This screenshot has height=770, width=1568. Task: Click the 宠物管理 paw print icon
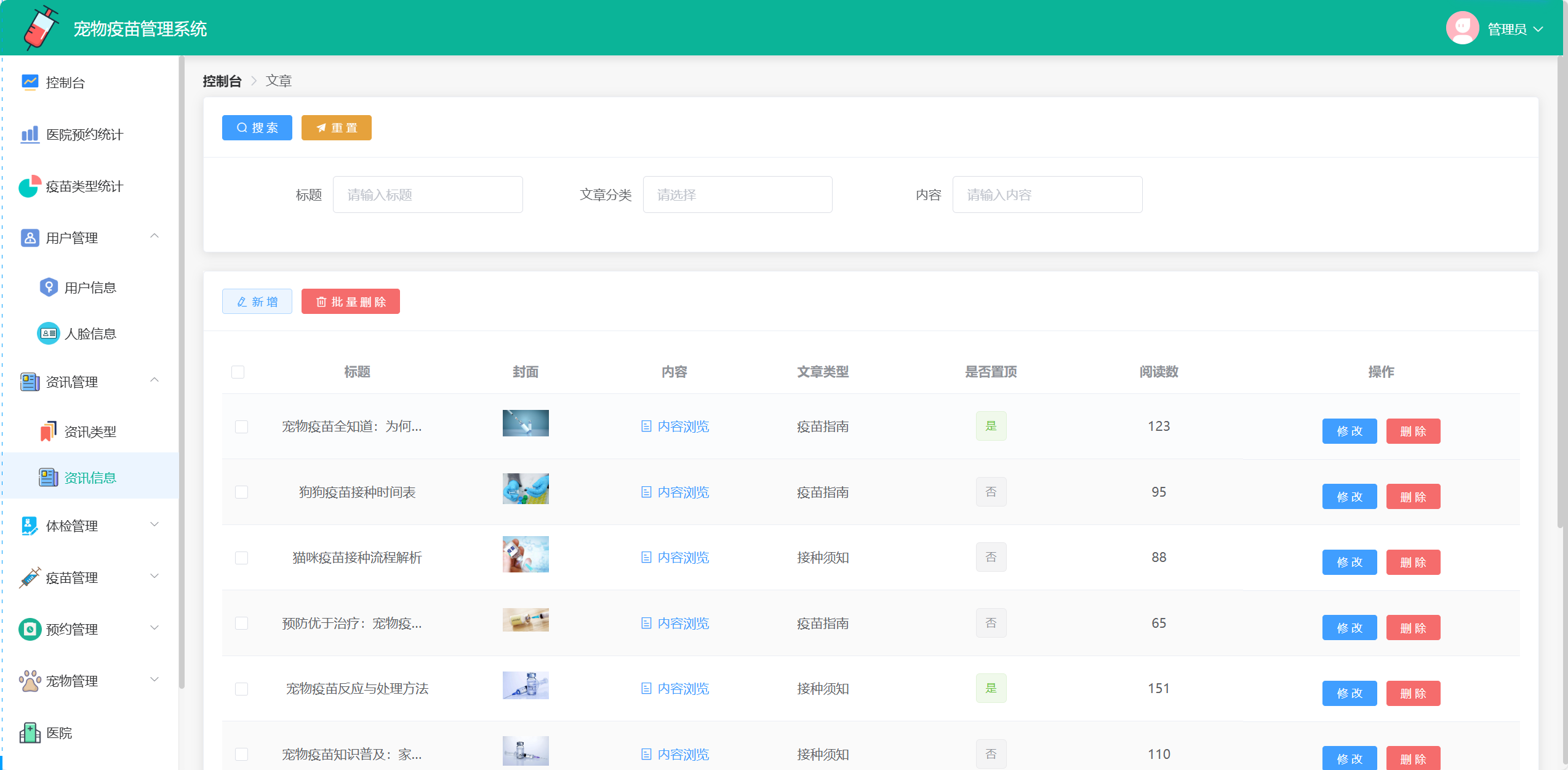pyautogui.click(x=30, y=681)
